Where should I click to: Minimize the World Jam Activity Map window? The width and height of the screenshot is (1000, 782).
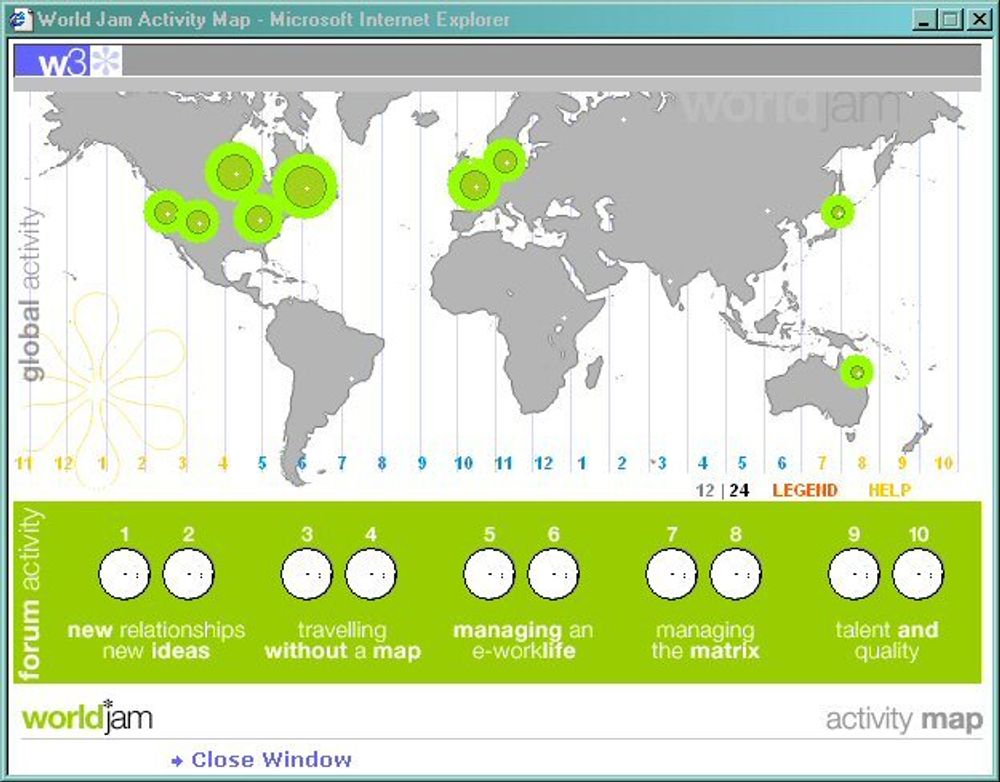(x=923, y=20)
